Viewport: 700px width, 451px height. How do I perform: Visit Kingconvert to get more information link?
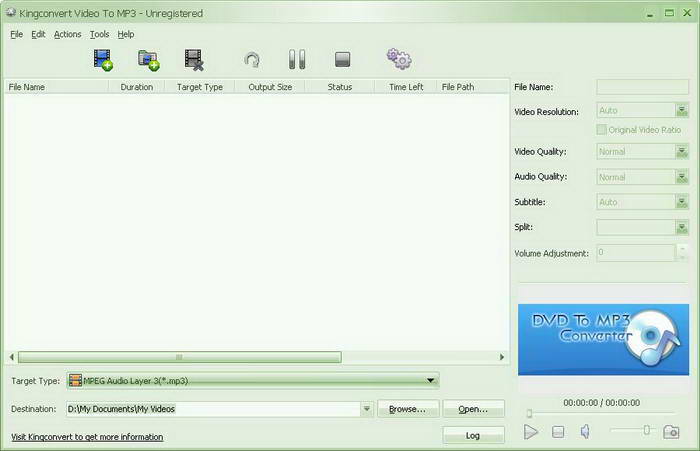(x=87, y=437)
